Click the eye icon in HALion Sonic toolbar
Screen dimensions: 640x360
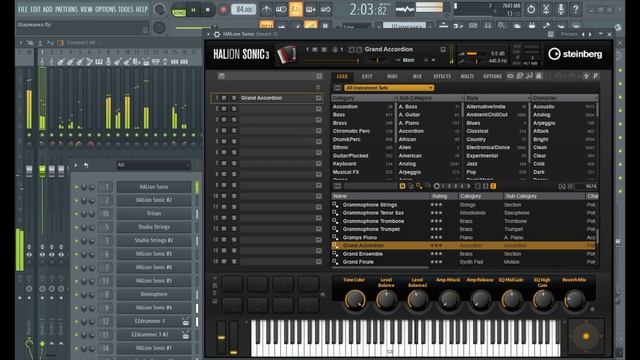coord(511,76)
